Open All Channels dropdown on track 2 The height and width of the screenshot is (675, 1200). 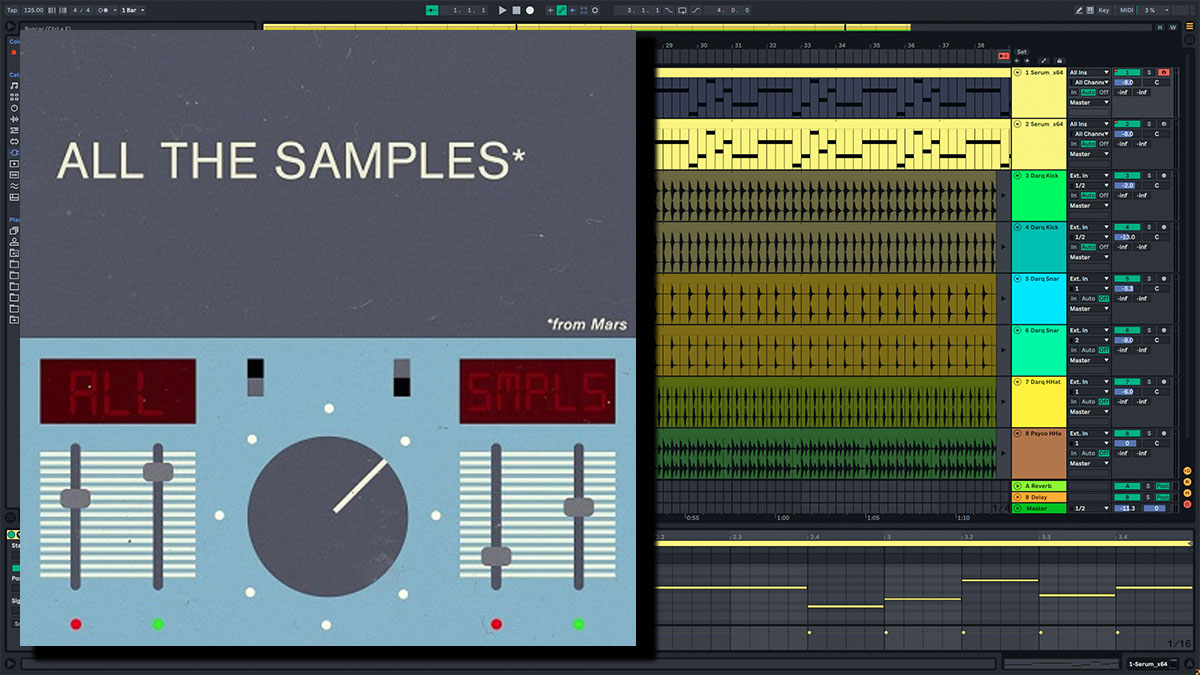tap(1089, 134)
